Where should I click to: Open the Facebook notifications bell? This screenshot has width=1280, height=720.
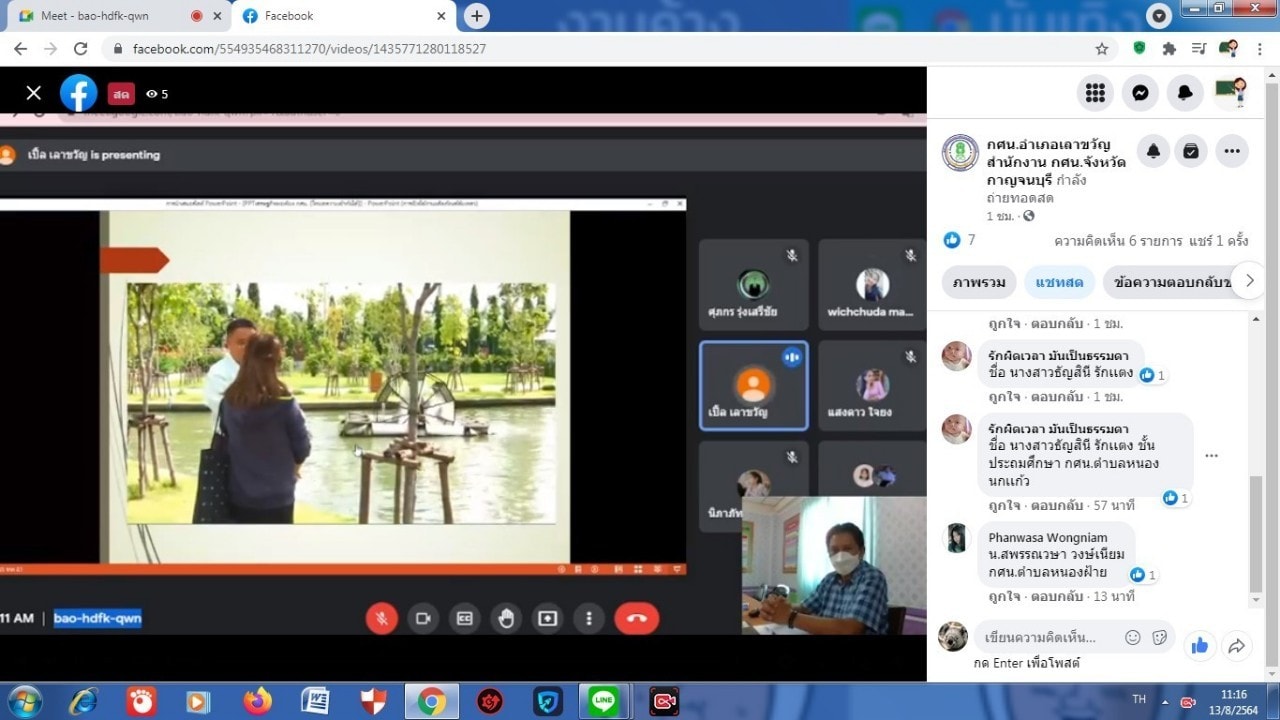[x=1185, y=93]
